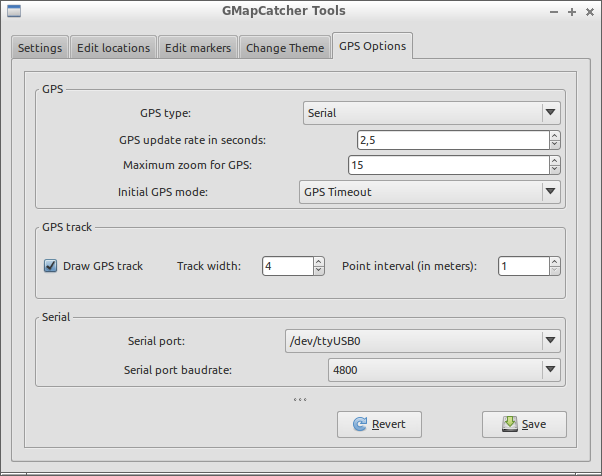Click the "GPS update rate in seconds:" label
602x476 pixels.
(x=192, y=140)
